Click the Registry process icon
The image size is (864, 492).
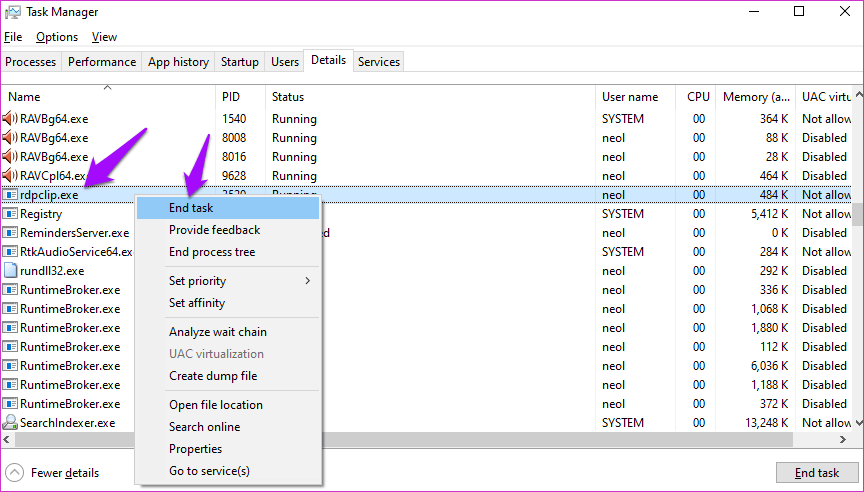11,214
